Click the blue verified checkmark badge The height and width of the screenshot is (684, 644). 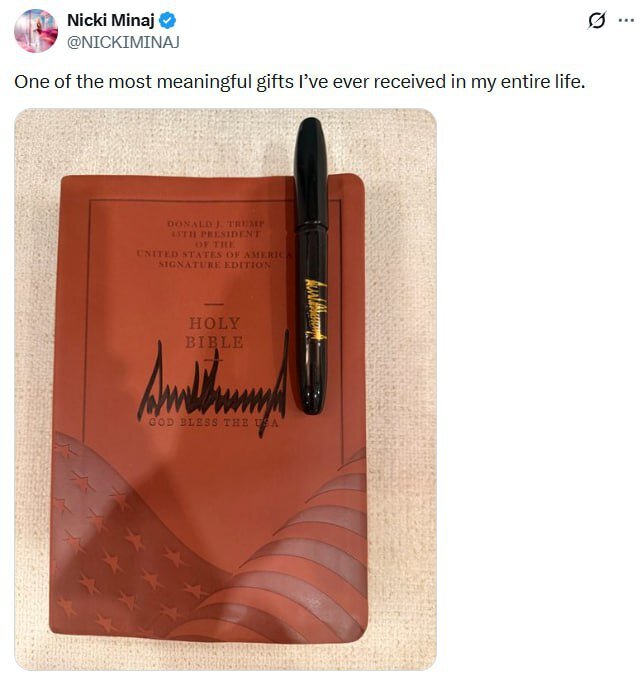coord(168,20)
